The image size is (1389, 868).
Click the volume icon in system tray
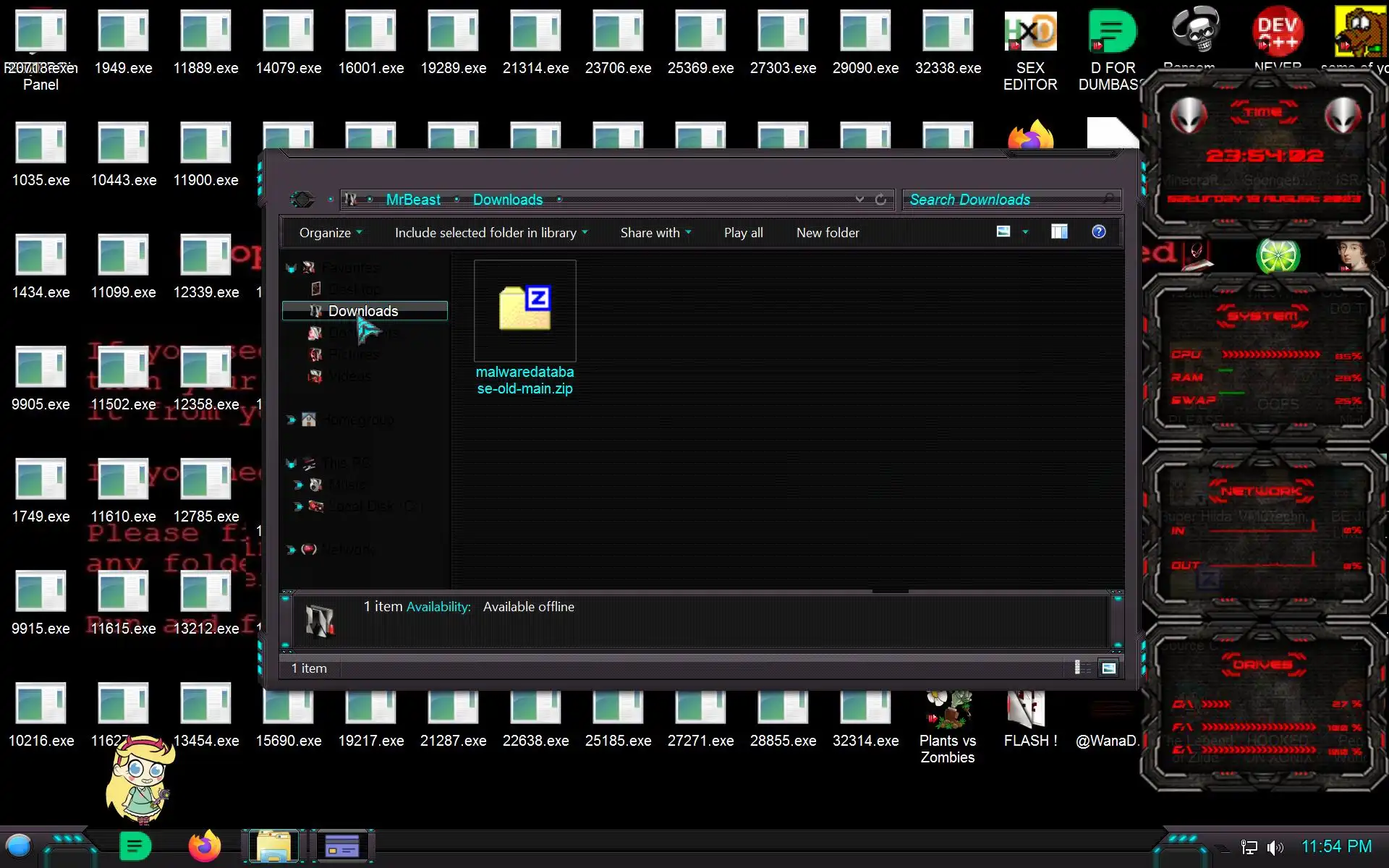(1275, 847)
